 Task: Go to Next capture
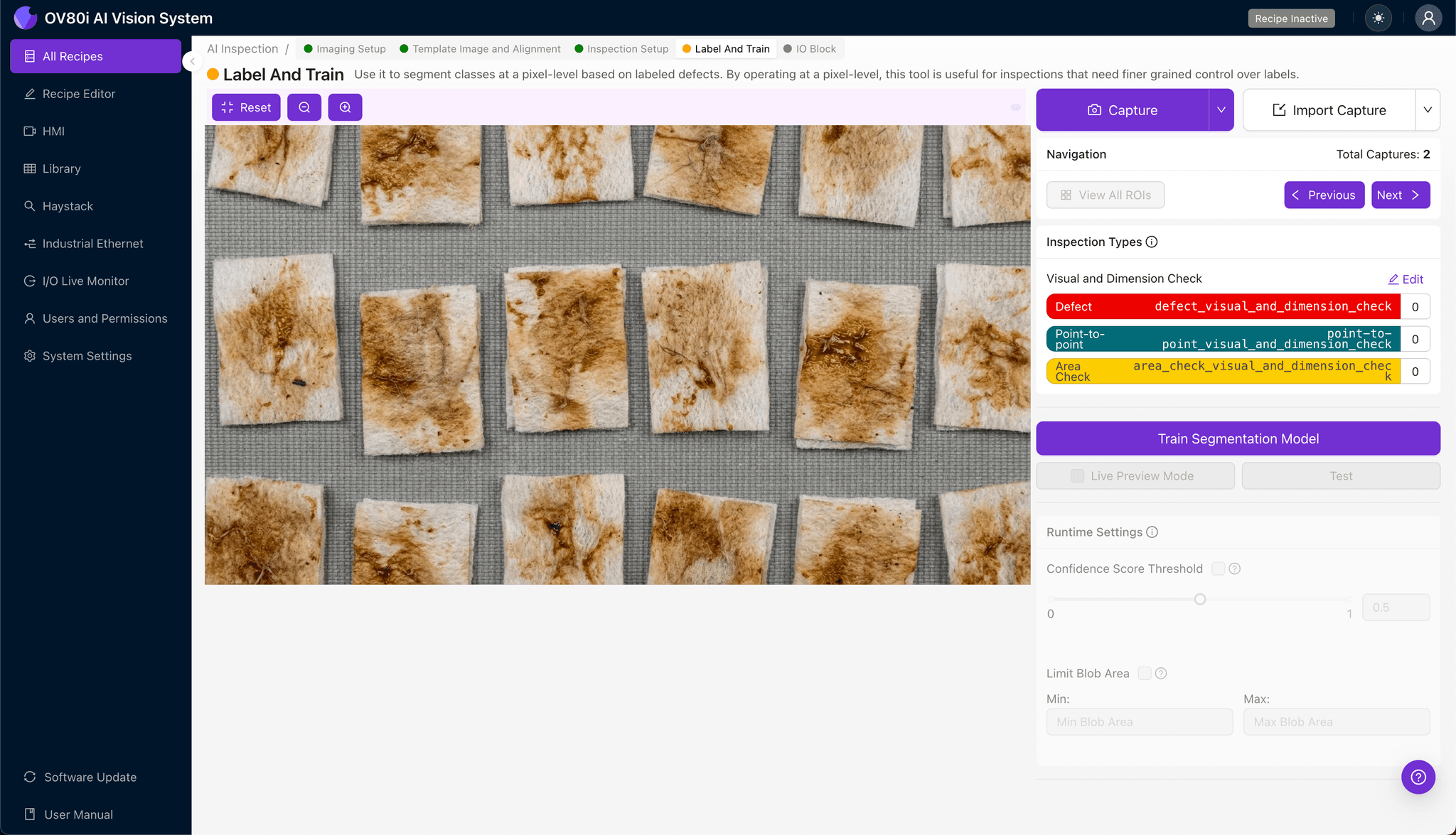click(x=1400, y=195)
